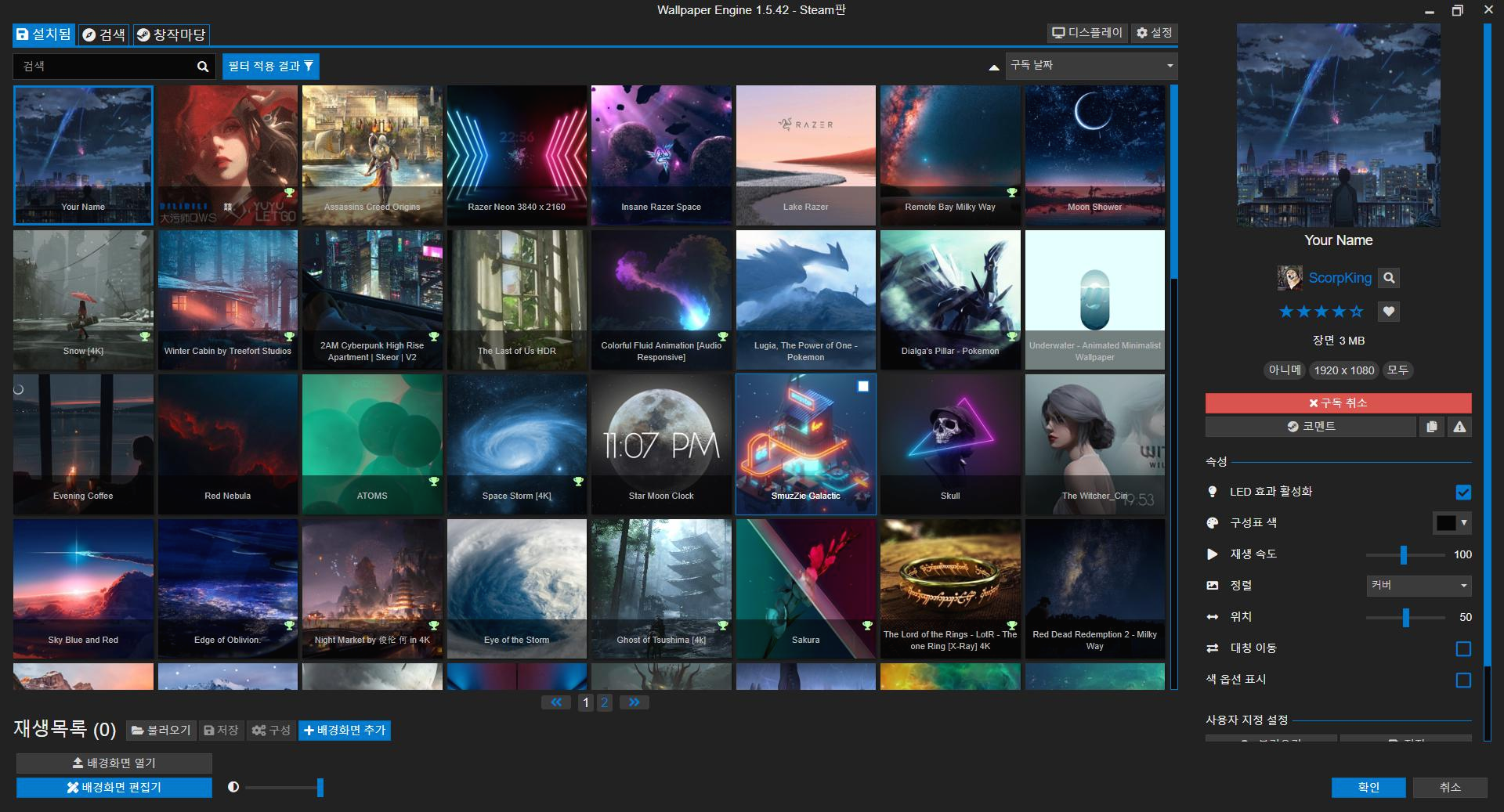Open 배경화면 편집기 wallpaper editor

(114, 787)
